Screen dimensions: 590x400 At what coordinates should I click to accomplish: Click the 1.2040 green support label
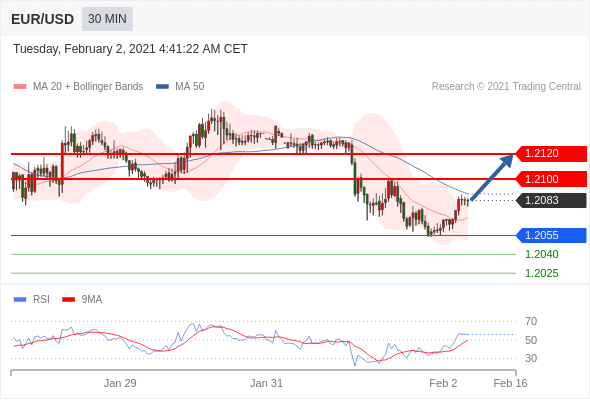(542, 254)
